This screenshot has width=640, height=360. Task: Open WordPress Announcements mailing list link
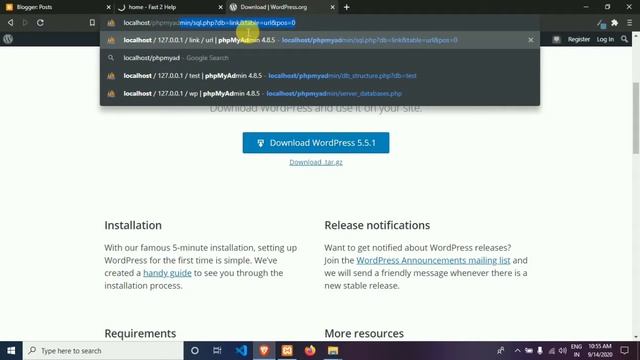(433, 260)
